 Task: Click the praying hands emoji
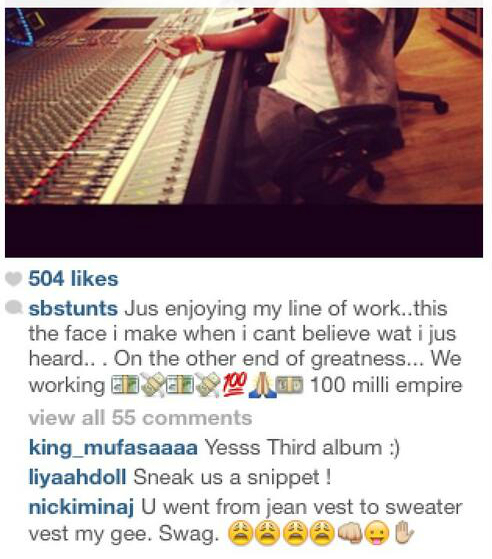(263, 385)
